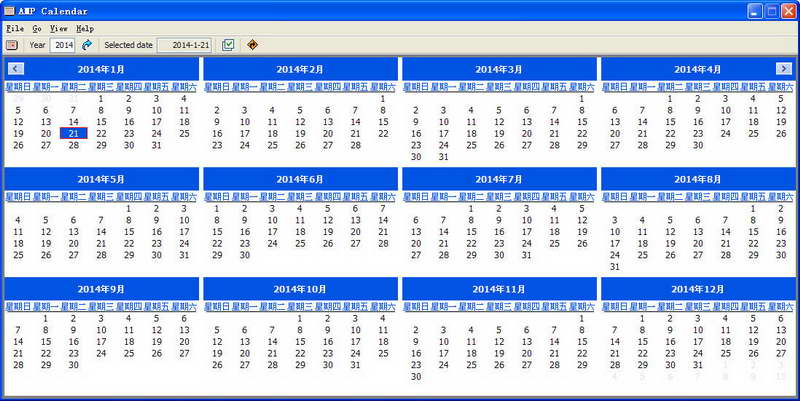This screenshot has height=401, width=800.
Task: Select highlighted January 21
Action: 73,134
